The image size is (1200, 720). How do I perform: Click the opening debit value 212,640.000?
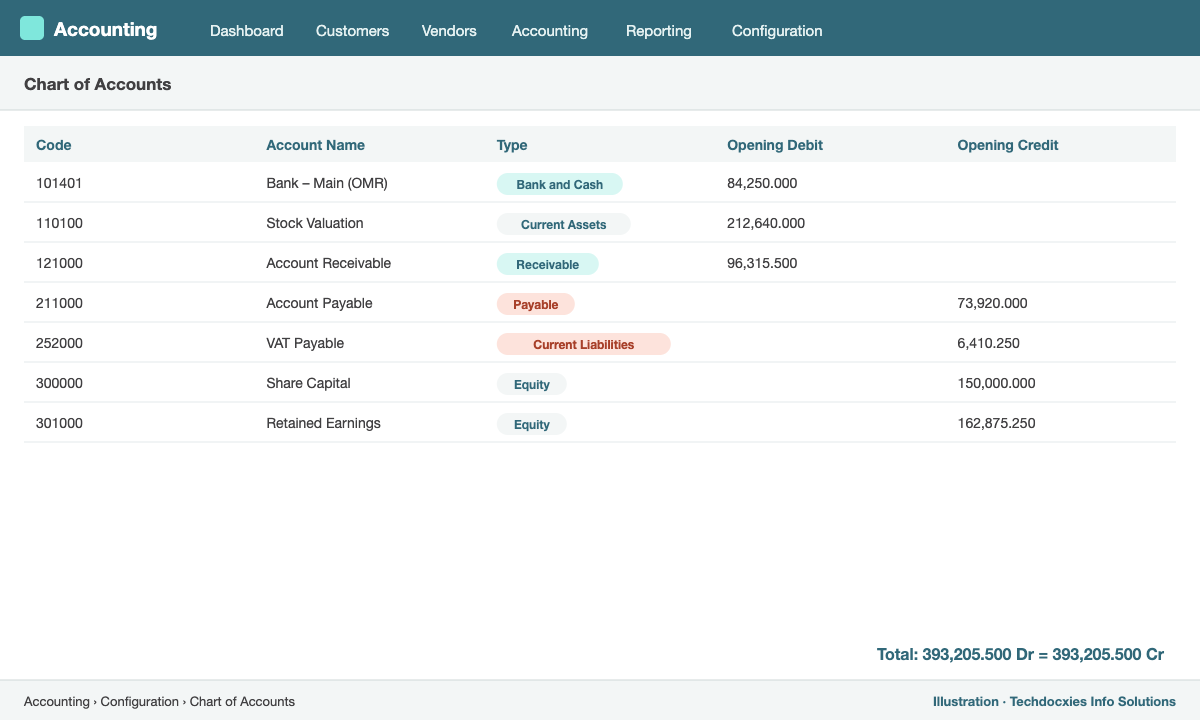coord(766,223)
